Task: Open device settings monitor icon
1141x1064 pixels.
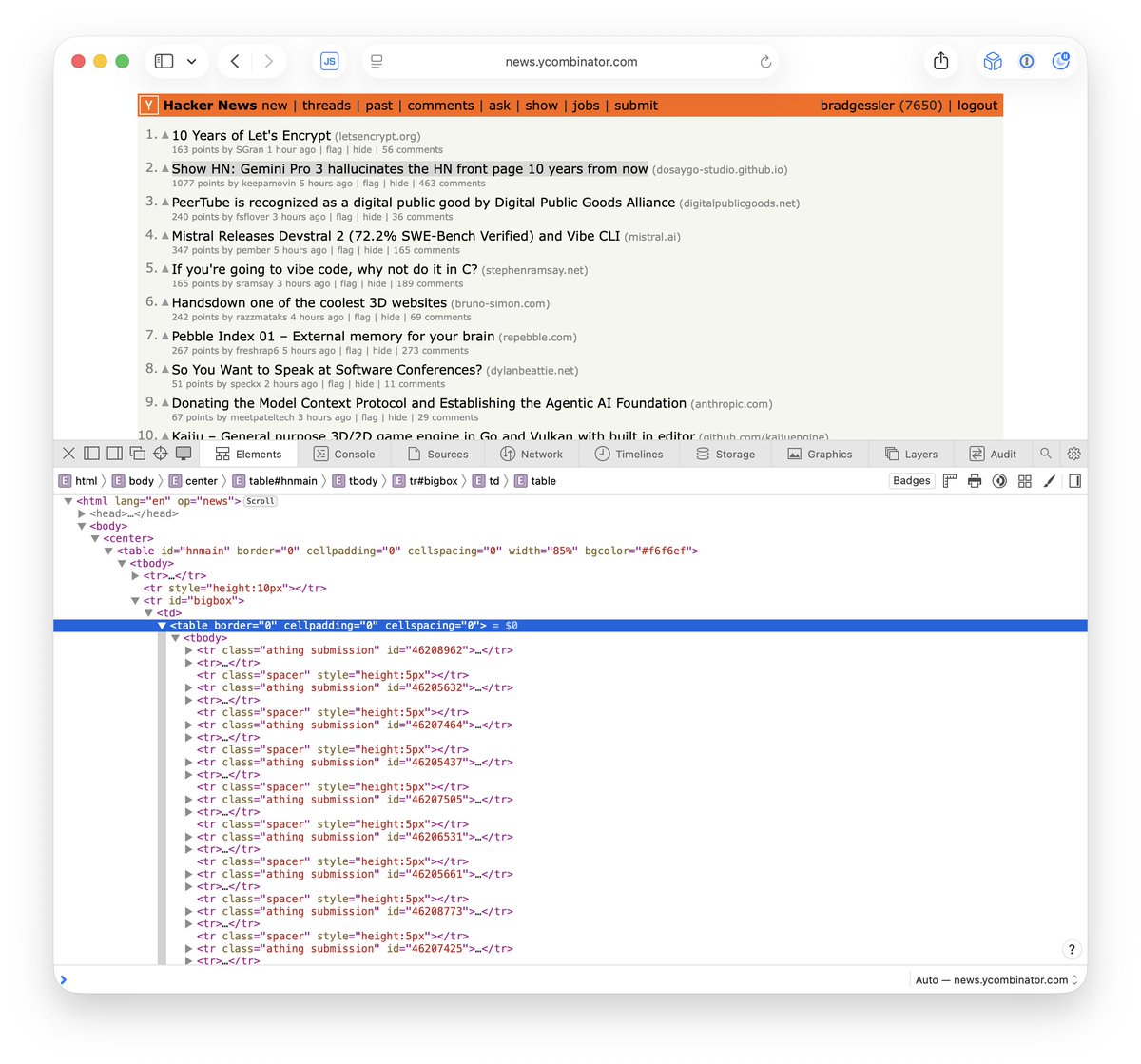Action: [184, 454]
